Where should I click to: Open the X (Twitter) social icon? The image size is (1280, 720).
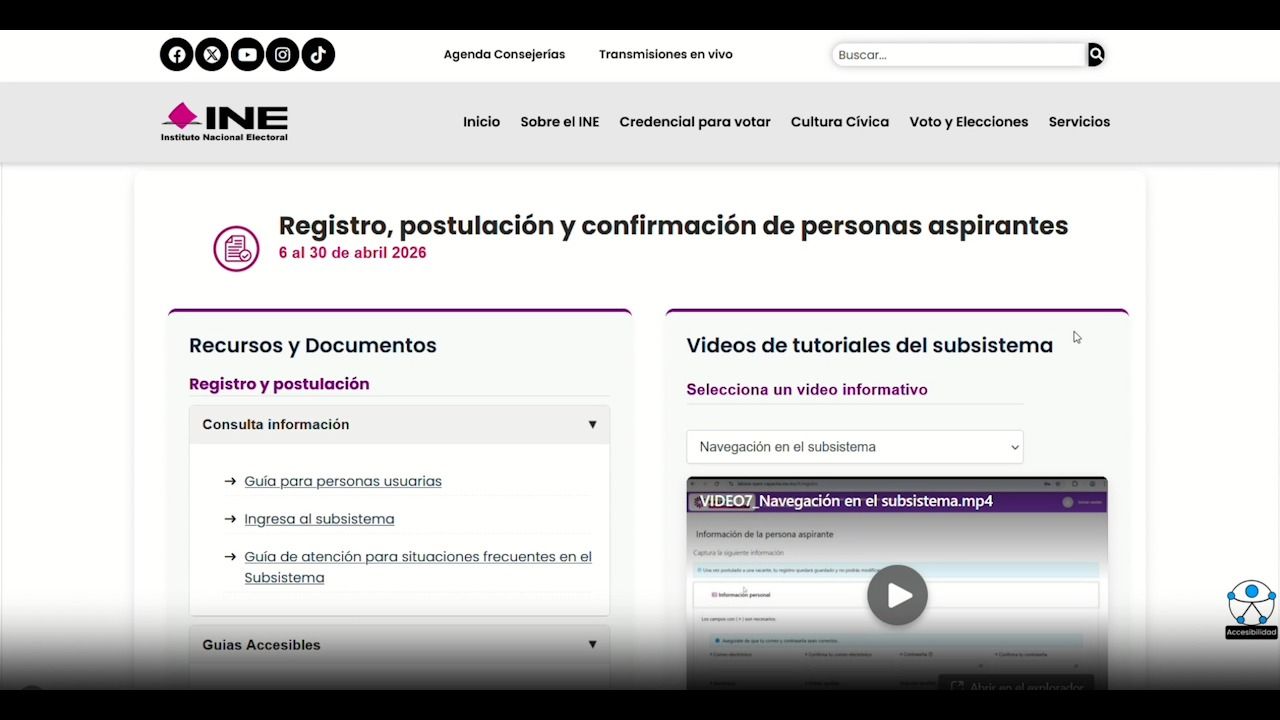[212, 55]
